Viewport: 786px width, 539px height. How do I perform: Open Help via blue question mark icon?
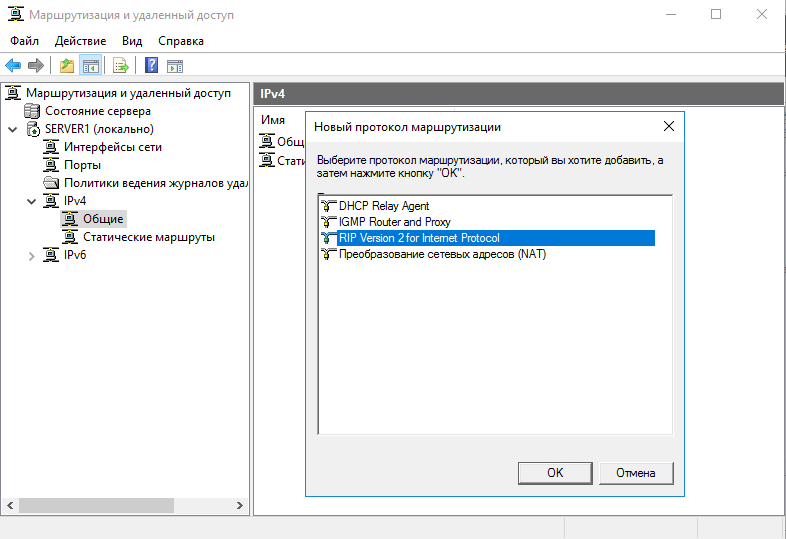click(151, 66)
